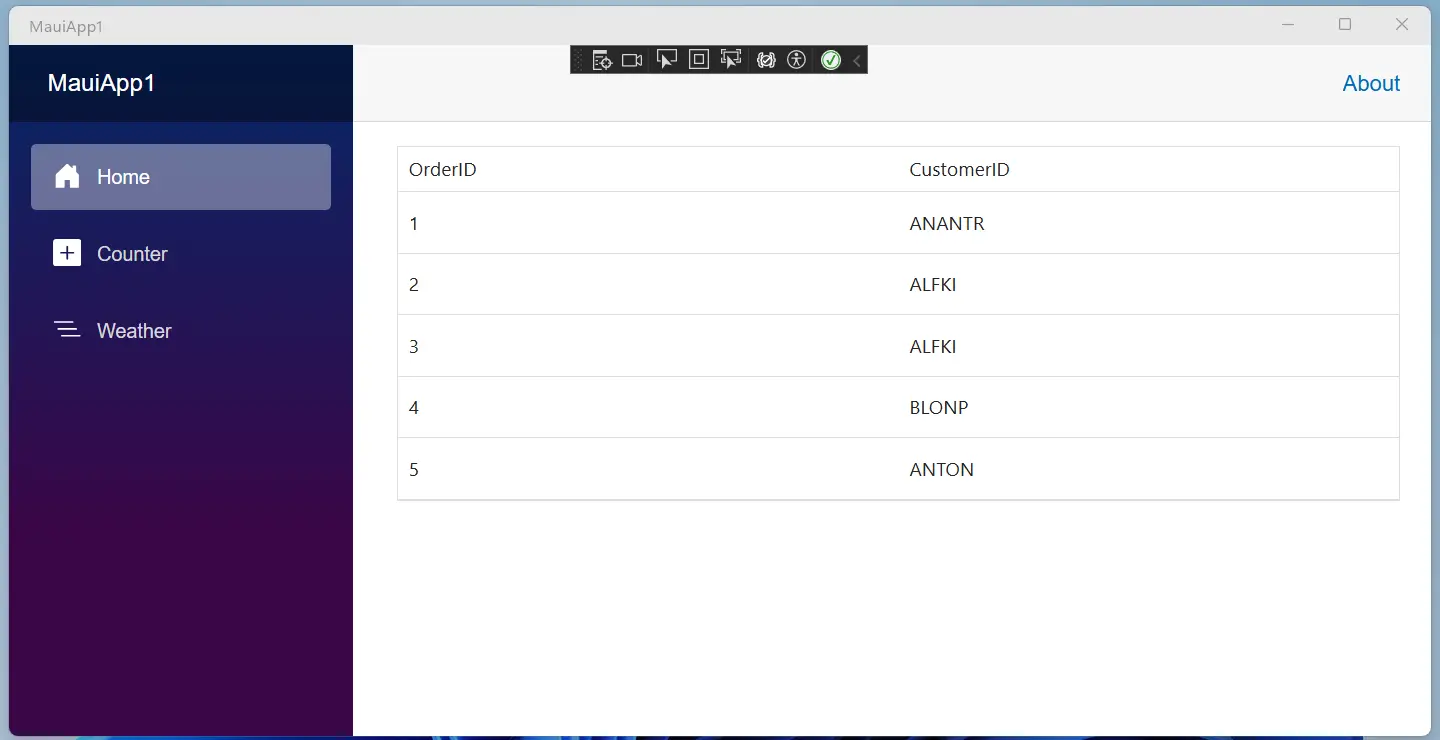Navigate to the Weather page

(x=133, y=330)
